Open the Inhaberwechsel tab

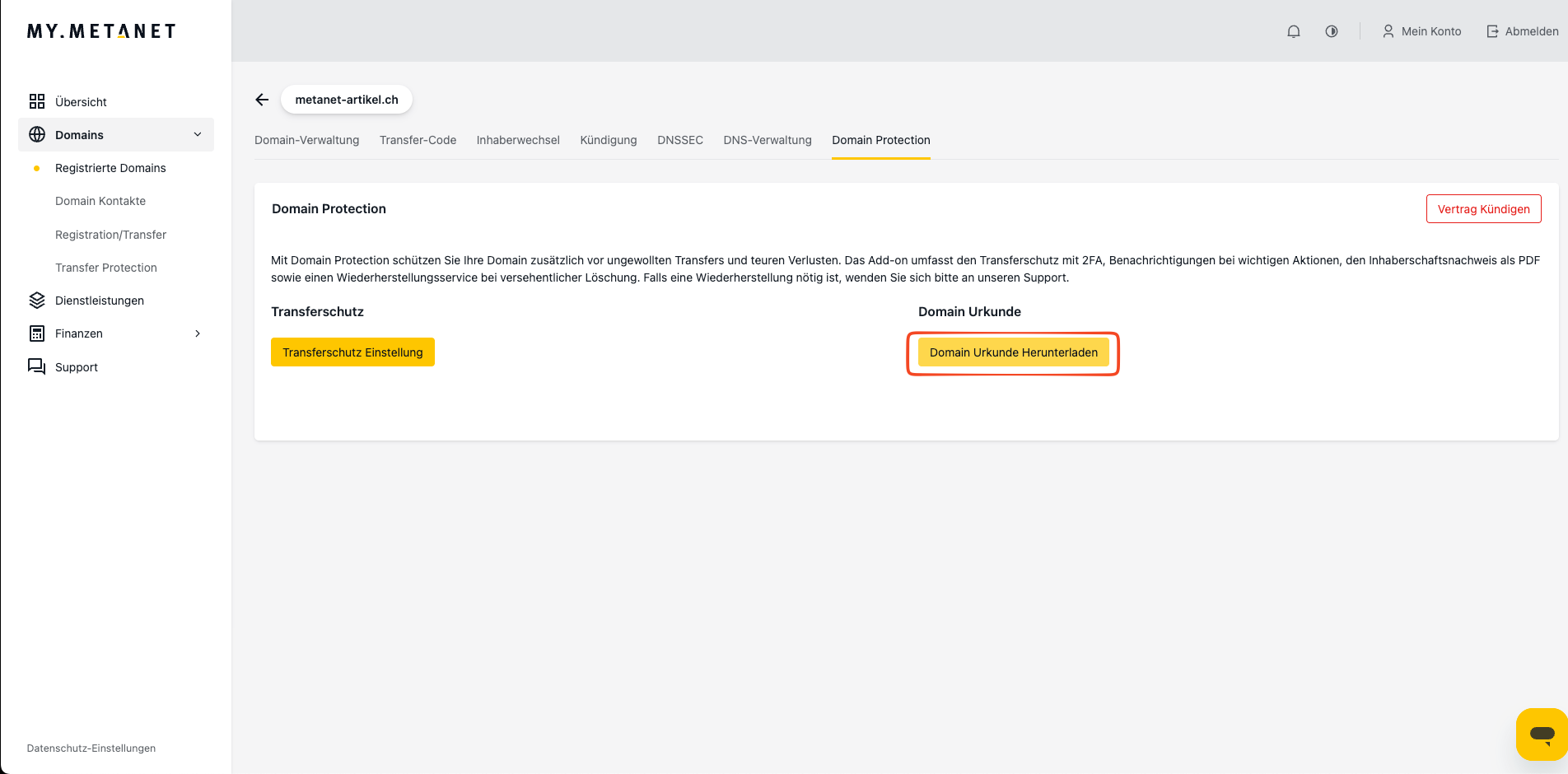tap(518, 140)
